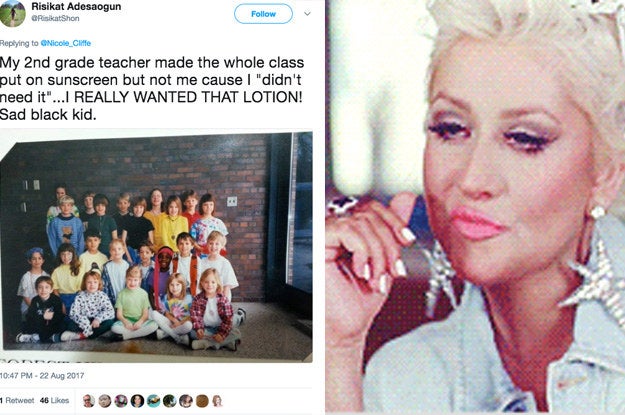Open fifth liker avatar with teal background
This screenshot has height=415, width=625.
click(153, 401)
